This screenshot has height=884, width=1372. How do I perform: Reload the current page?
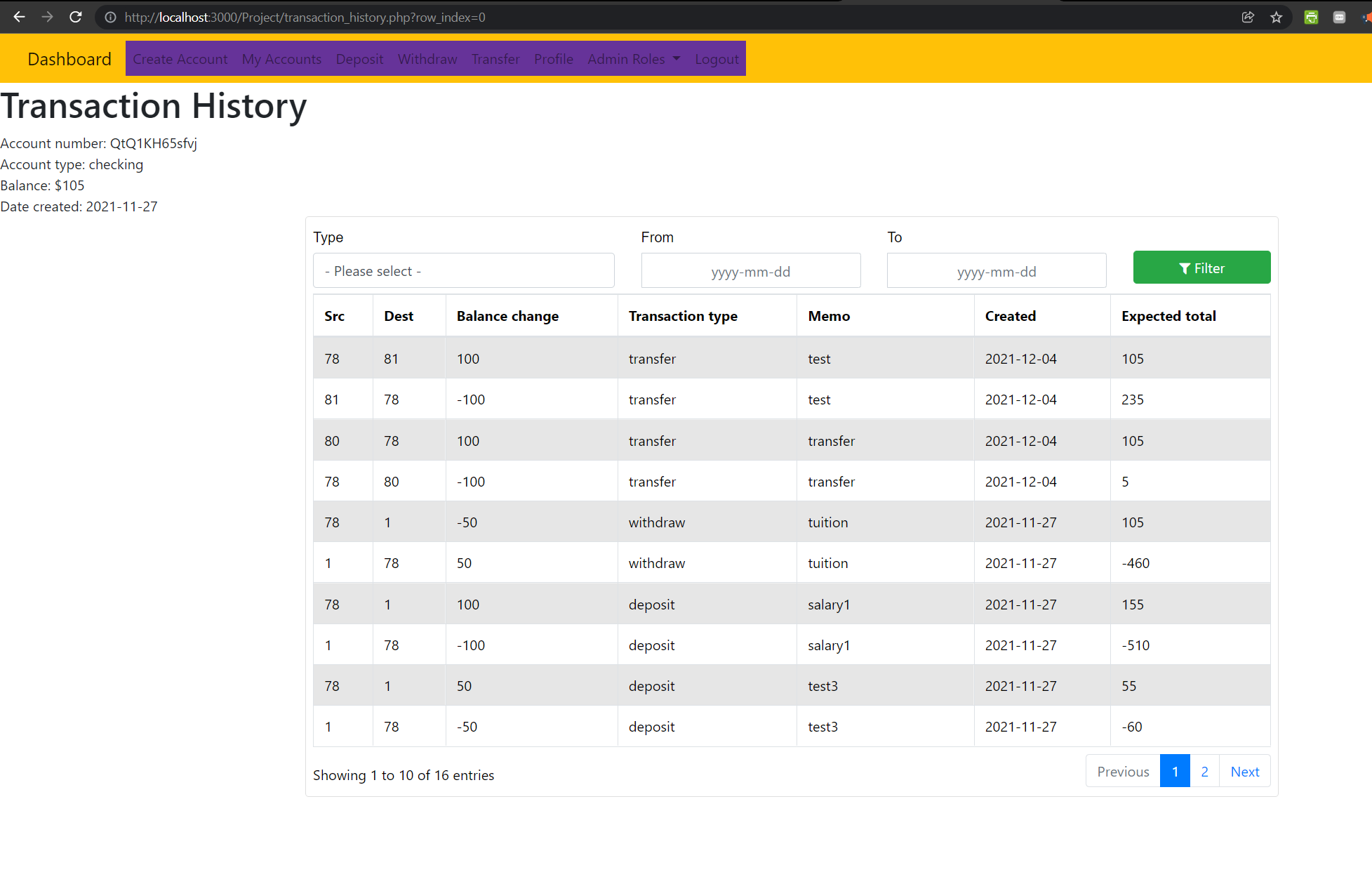(75, 17)
